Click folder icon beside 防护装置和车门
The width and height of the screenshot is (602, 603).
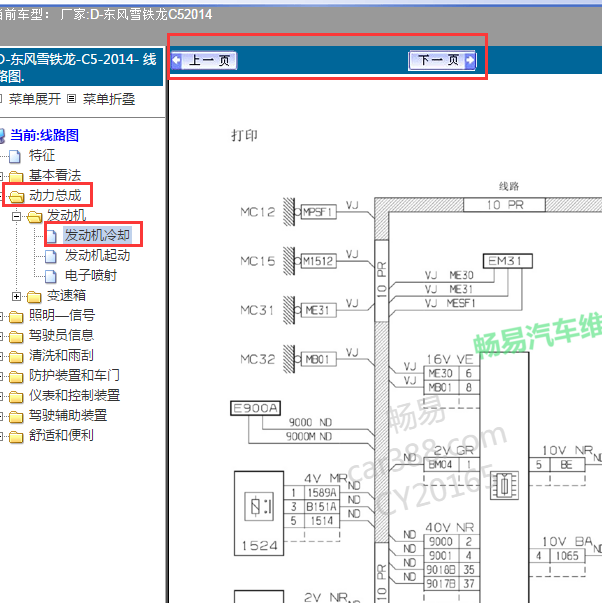16,376
